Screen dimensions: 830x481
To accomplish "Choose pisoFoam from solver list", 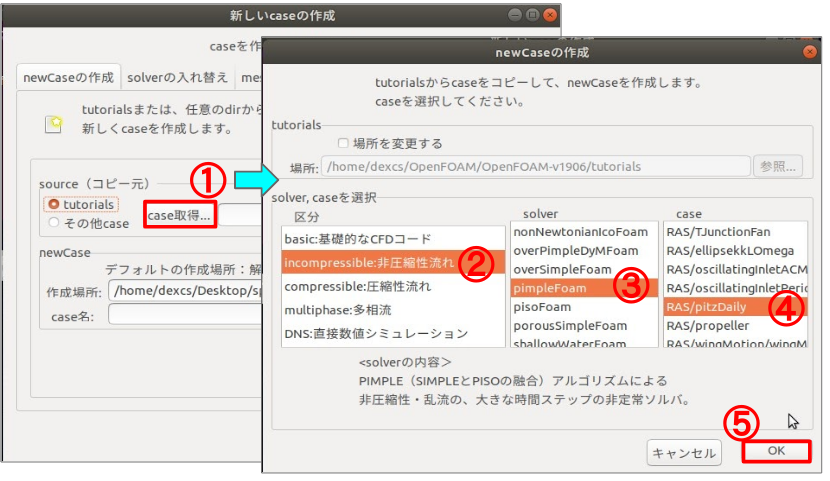I will 542,307.
